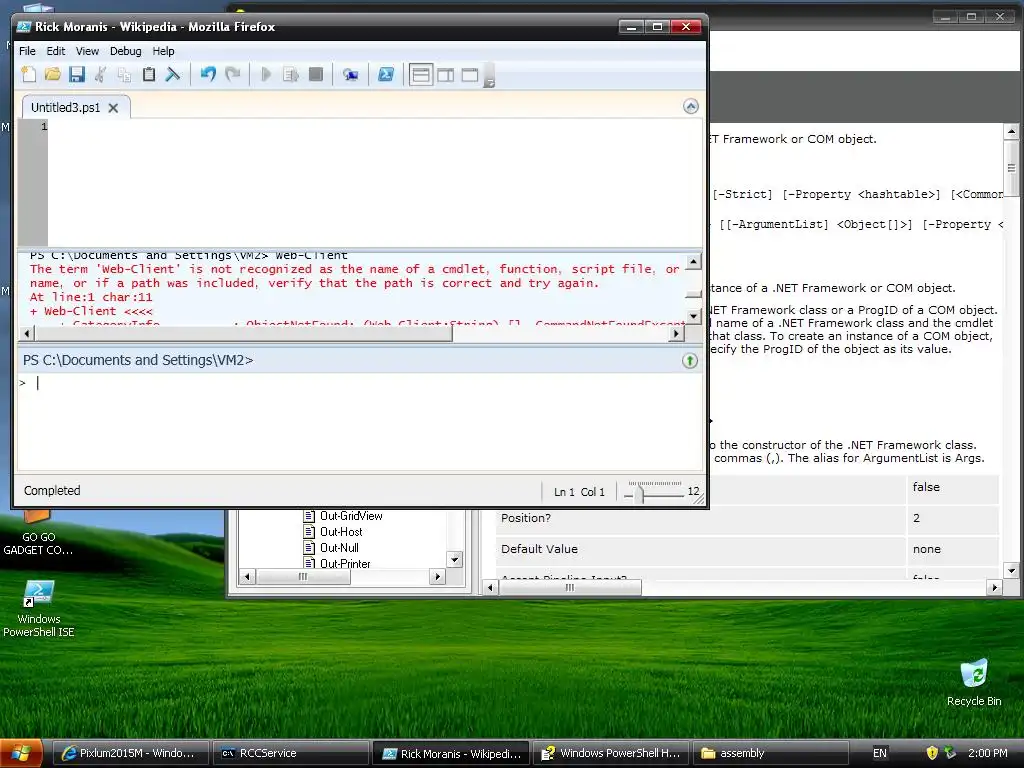Open the Windows Start button

(21, 753)
